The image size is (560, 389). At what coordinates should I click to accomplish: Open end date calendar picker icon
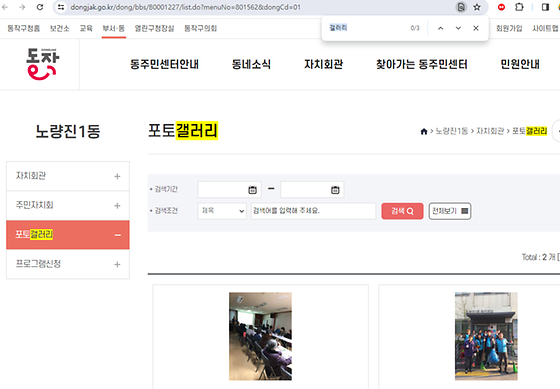[x=335, y=190]
